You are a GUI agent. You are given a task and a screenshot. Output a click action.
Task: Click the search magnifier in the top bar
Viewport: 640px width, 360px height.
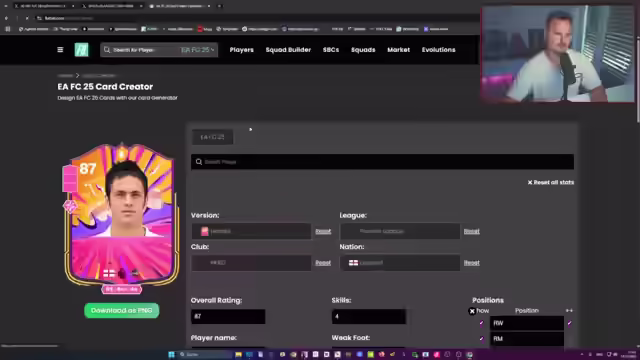click(107, 50)
